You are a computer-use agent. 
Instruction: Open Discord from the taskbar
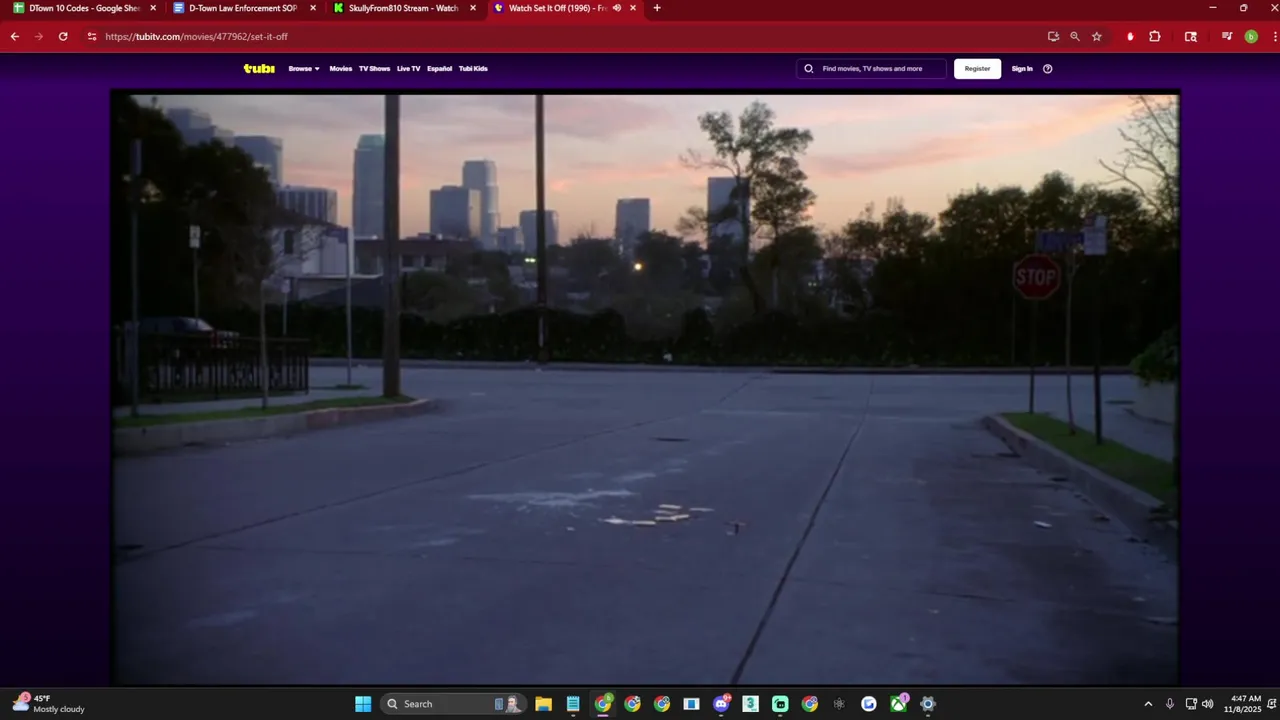click(x=721, y=704)
